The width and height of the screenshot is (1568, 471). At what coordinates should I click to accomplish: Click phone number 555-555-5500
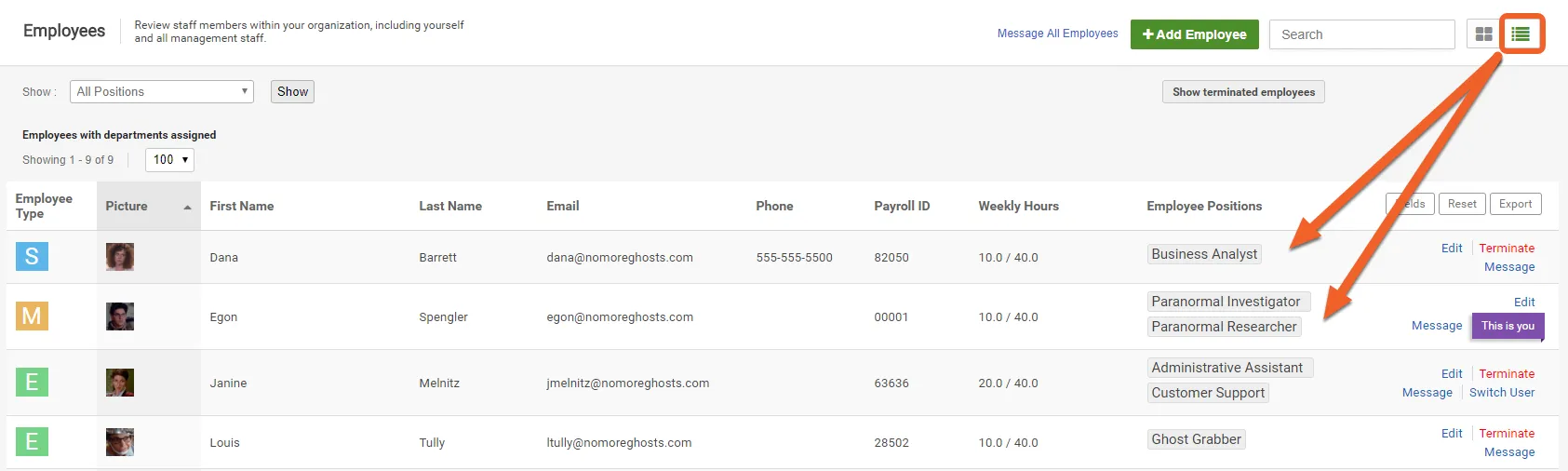(794, 257)
